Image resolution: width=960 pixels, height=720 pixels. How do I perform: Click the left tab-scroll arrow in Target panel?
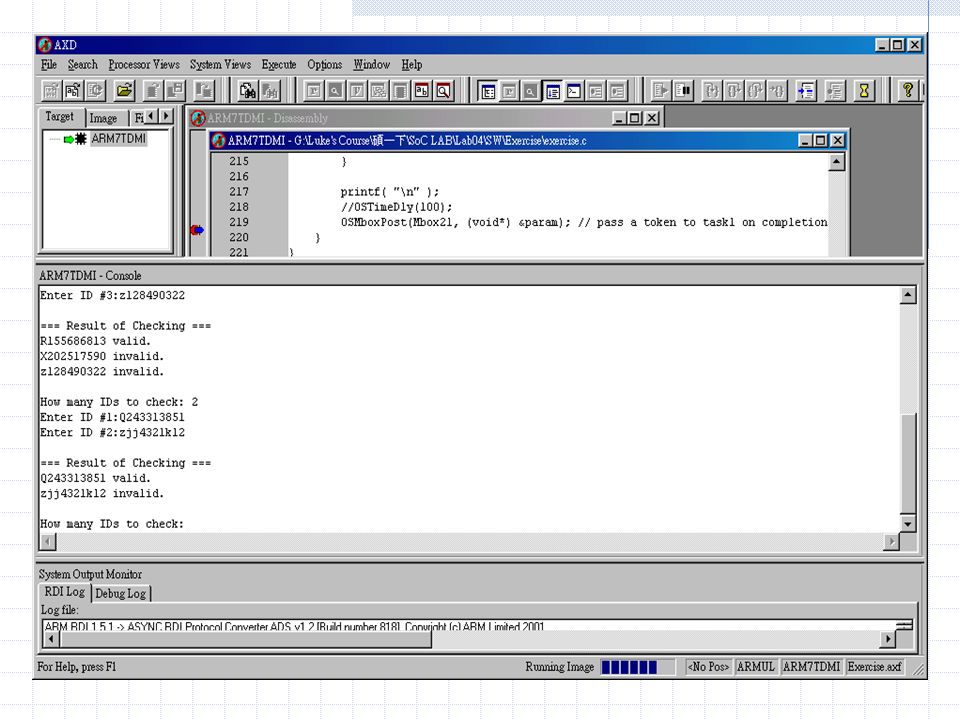point(151,116)
